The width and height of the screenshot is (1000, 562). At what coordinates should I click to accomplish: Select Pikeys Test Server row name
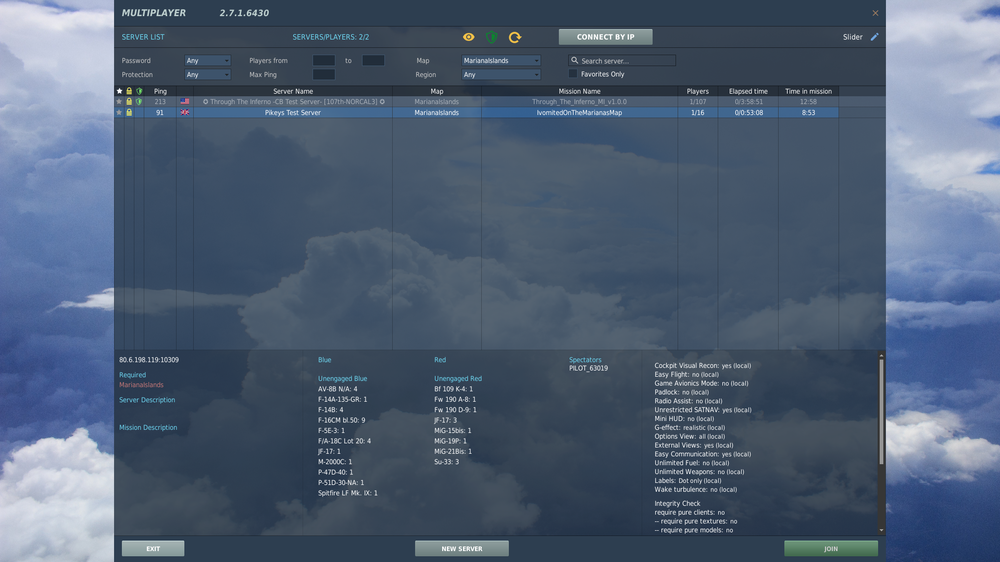coord(293,112)
